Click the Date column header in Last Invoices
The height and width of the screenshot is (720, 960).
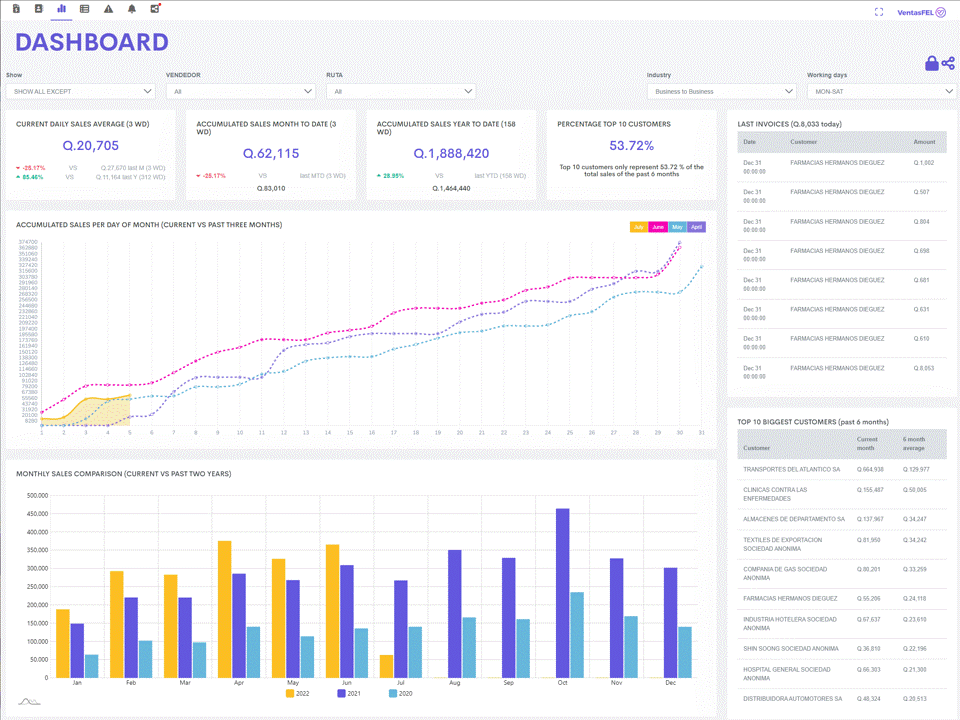pos(749,142)
